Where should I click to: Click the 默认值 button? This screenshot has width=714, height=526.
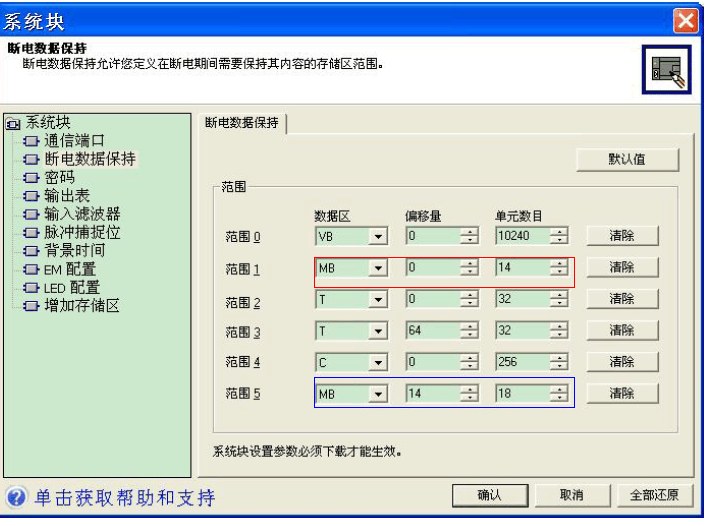tap(627, 159)
